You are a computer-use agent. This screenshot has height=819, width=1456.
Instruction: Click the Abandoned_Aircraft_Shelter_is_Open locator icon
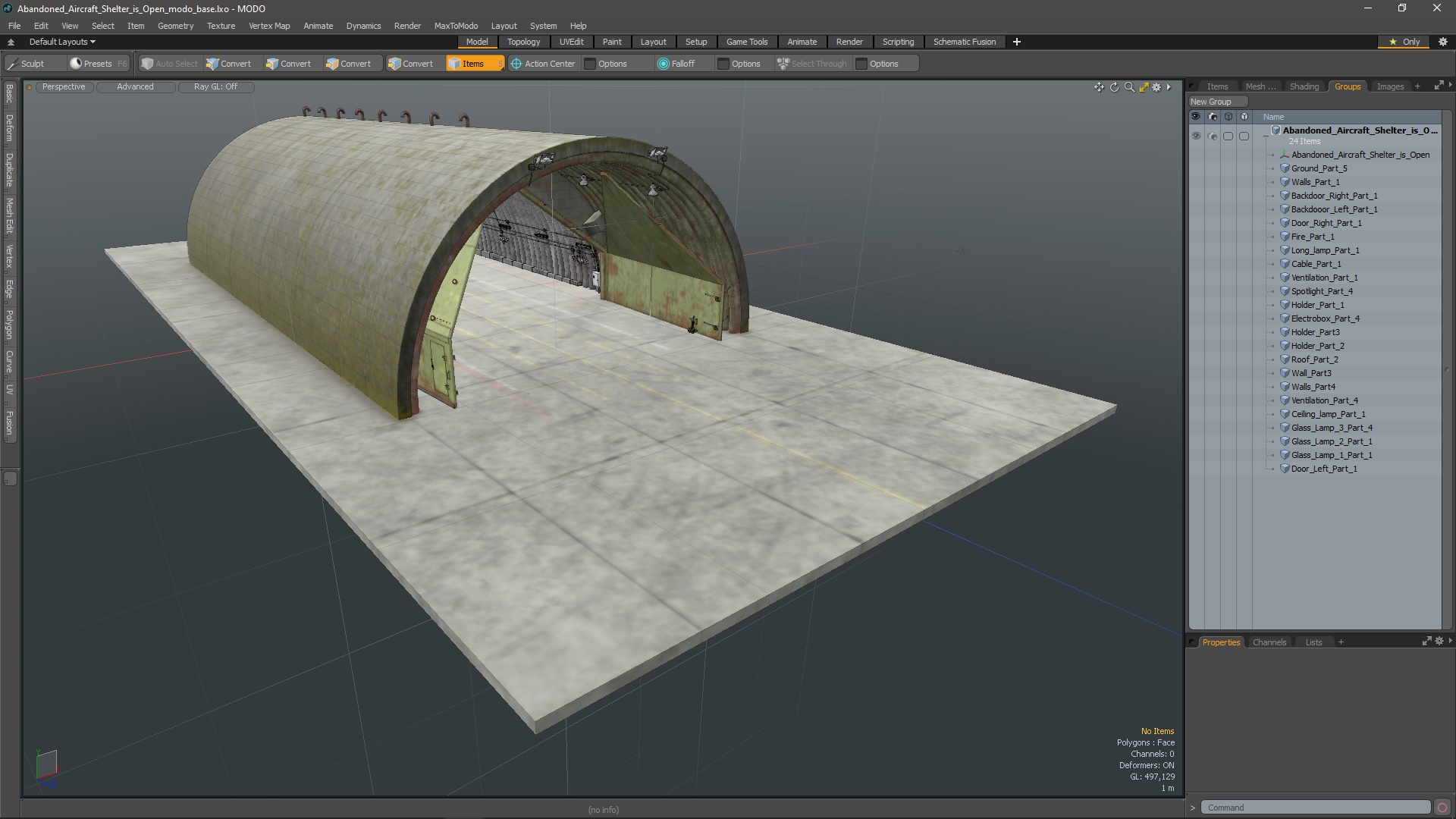point(1285,155)
